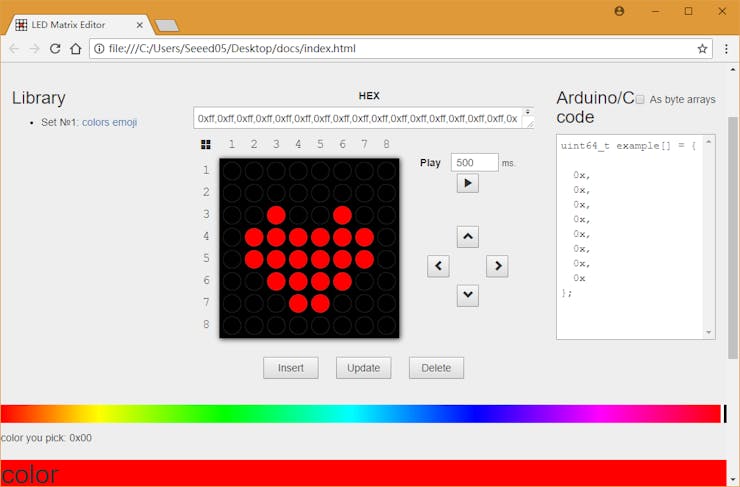Image resolution: width=740 pixels, height=487 pixels.
Task: Click the play animation button
Action: click(467, 183)
